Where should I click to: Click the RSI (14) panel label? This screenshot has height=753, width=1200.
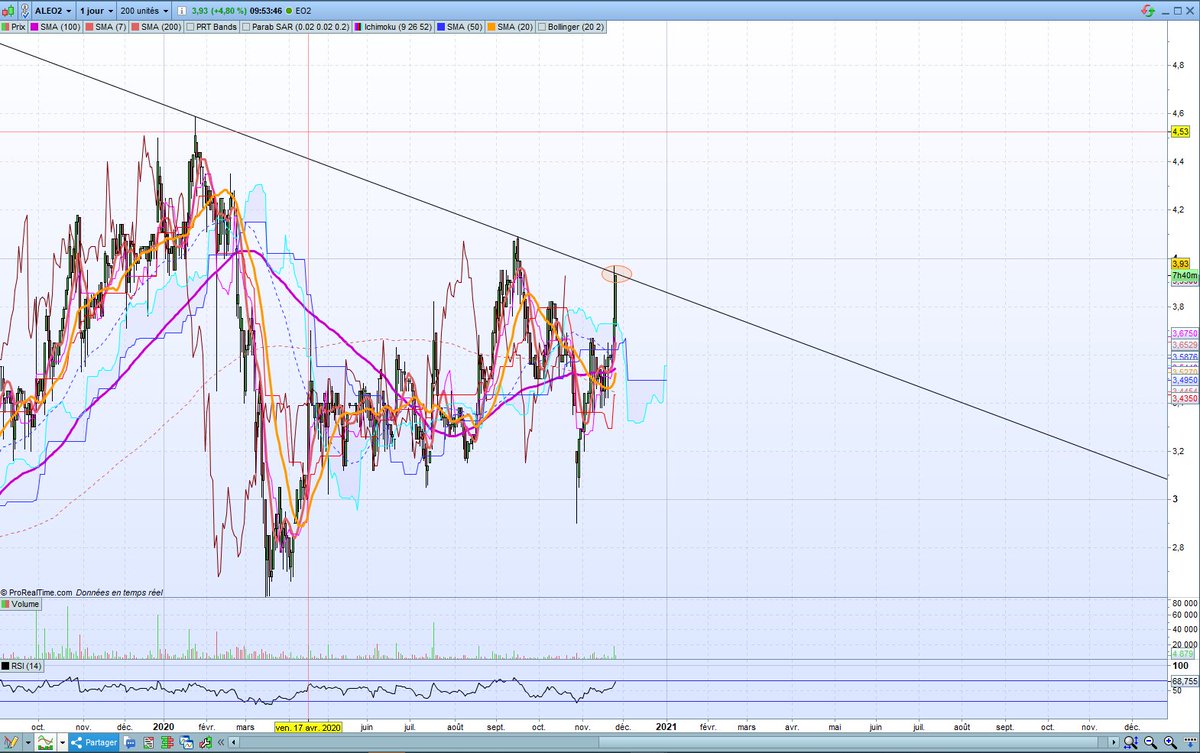point(22,666)
